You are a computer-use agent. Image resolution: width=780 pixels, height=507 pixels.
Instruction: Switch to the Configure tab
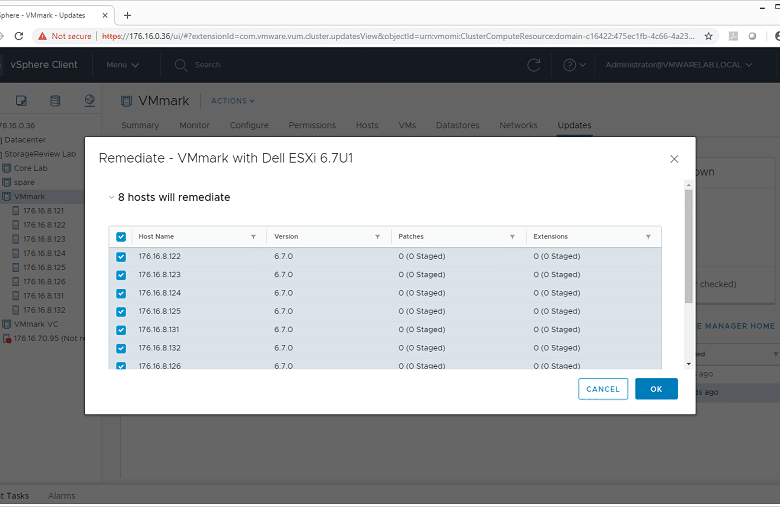[x=249, y=125]
